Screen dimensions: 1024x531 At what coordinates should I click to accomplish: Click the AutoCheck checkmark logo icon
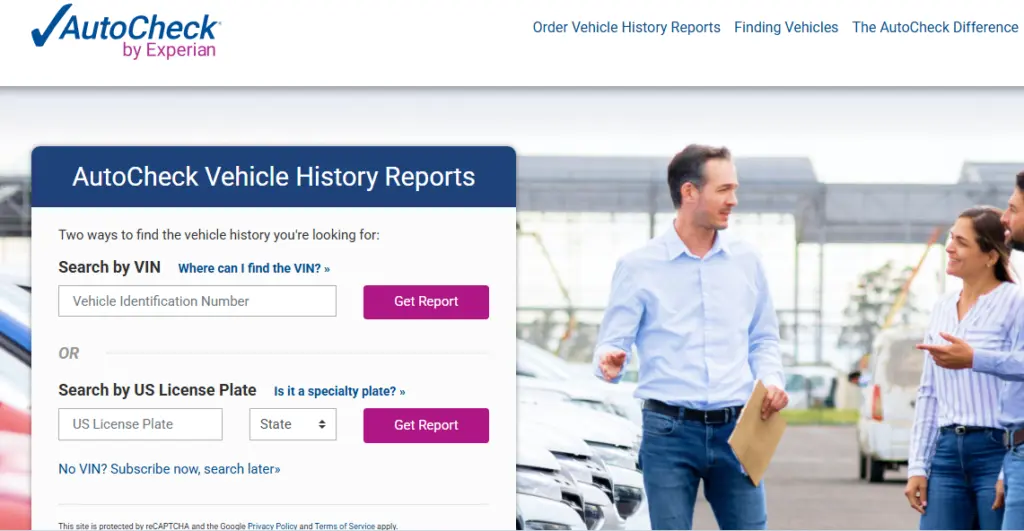pos(51,26)
